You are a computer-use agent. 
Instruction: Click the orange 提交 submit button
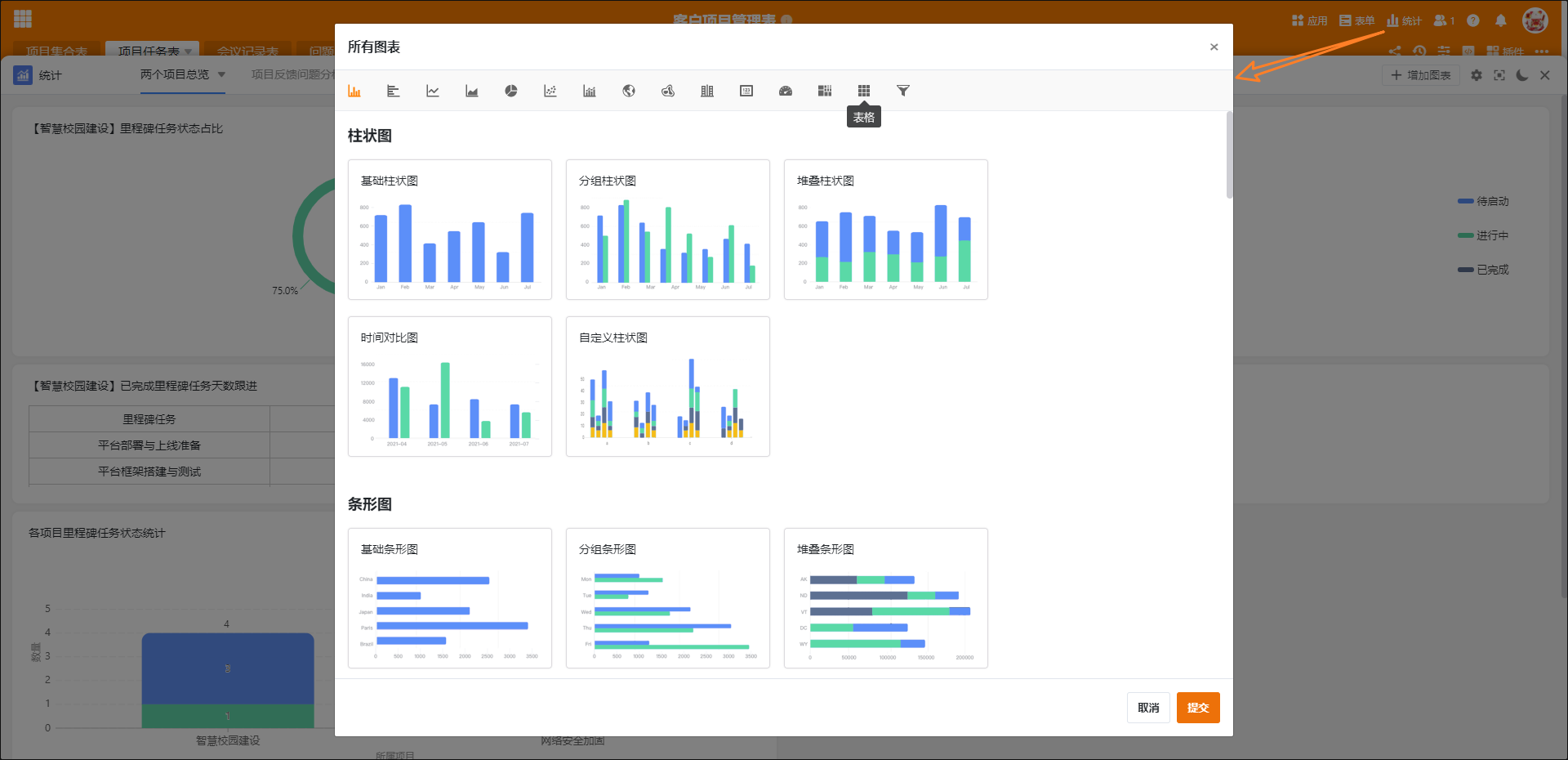click(x=1198, y=708)
